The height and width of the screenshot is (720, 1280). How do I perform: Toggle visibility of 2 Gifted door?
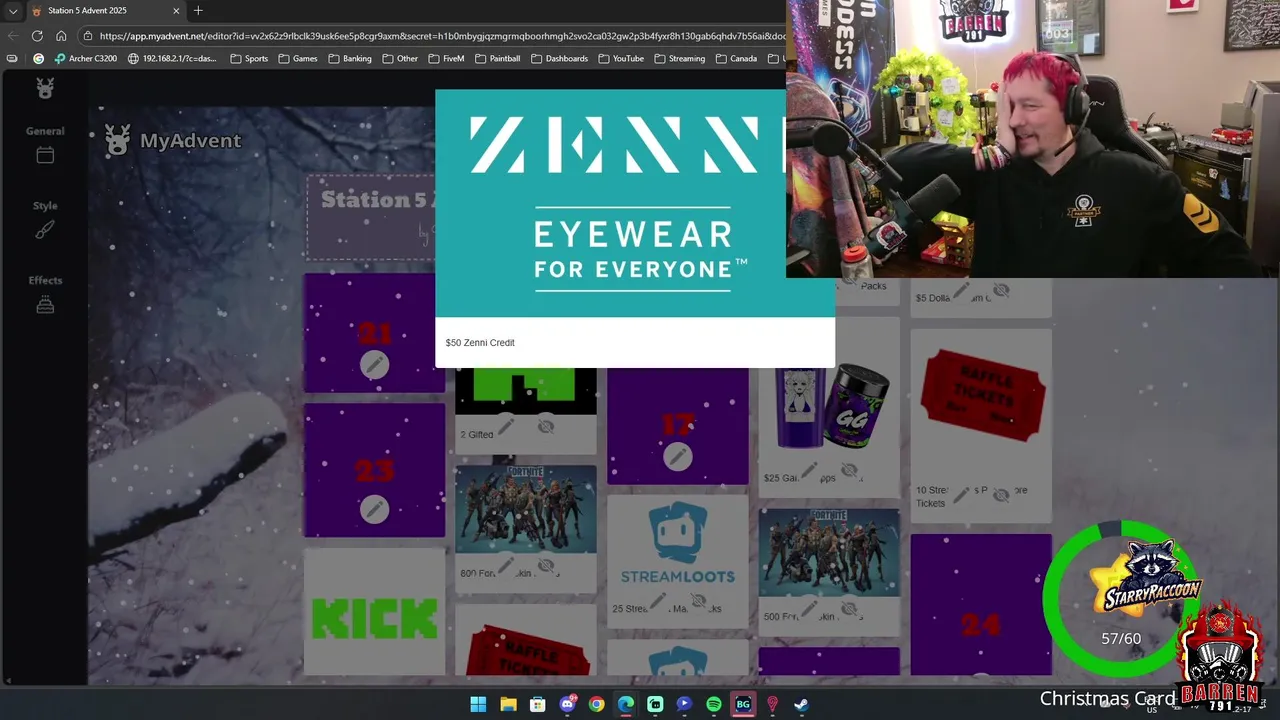pyautogui.click(x=546, y=427)
